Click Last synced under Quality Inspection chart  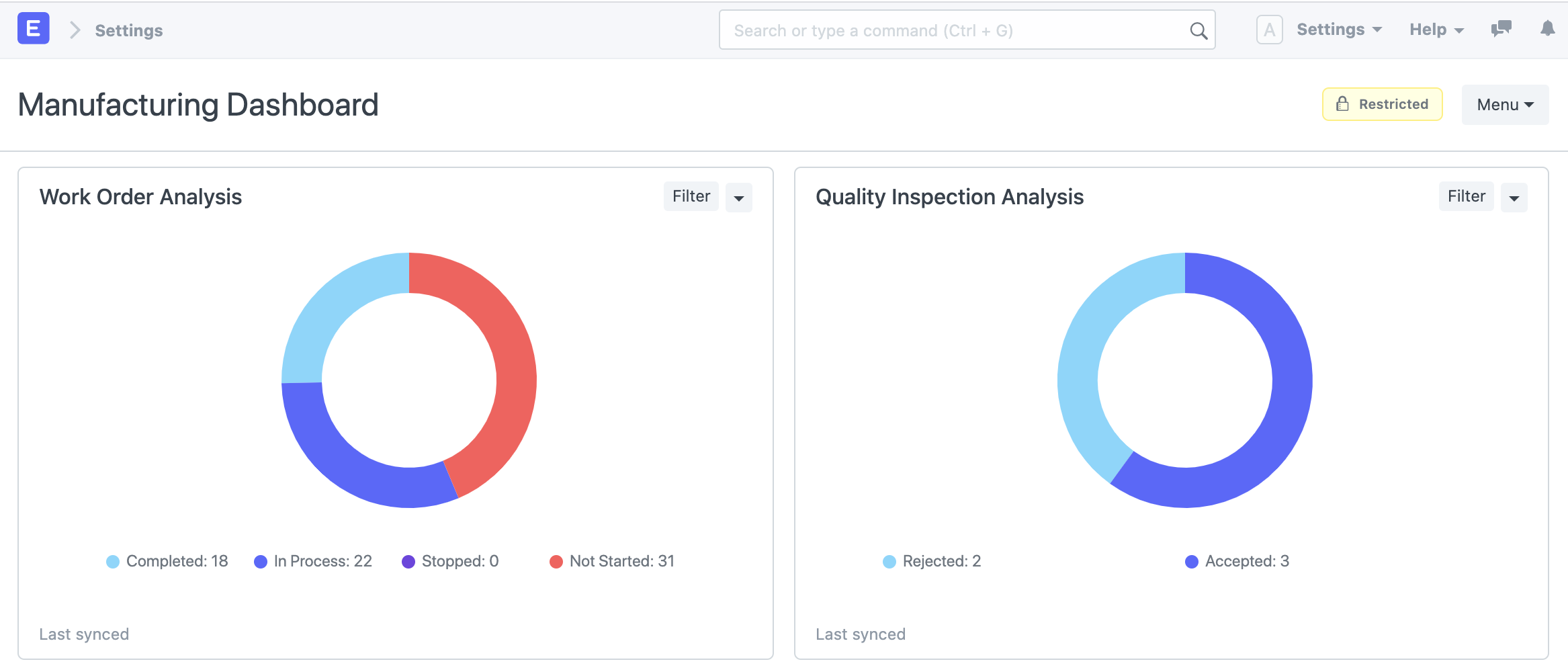861,634
